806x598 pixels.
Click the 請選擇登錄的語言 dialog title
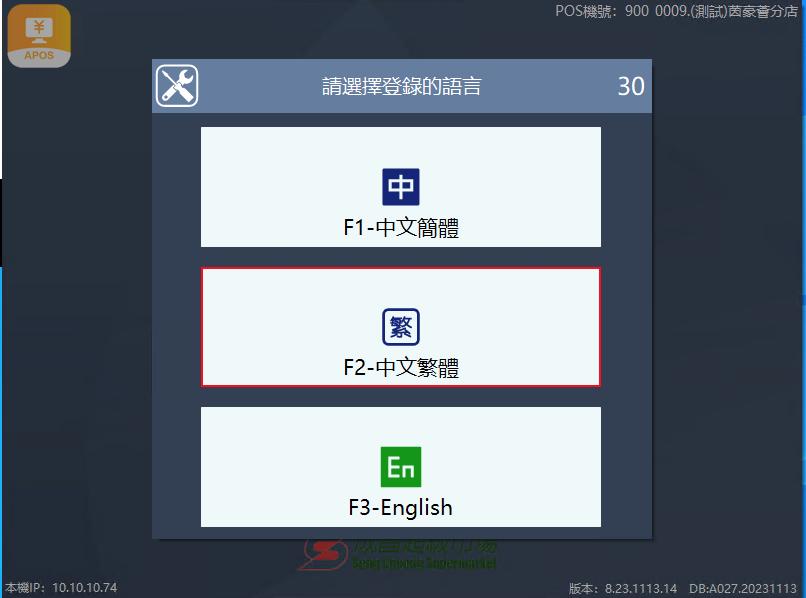[401, 86]
